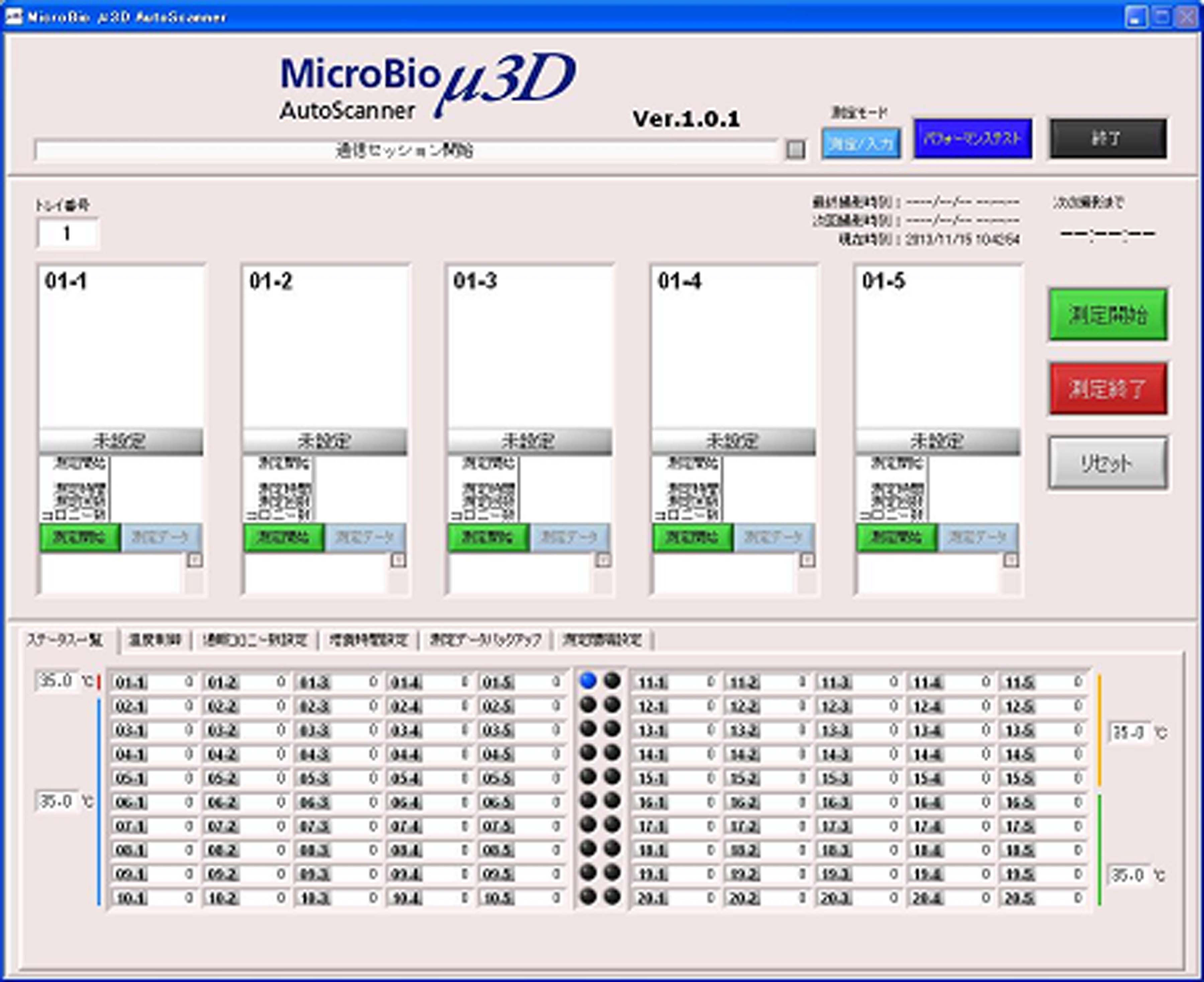The width and height of the screenshot is (1204, 982).
Task: Click the LED indicator next to row 20-1
Action: (612, 897)
